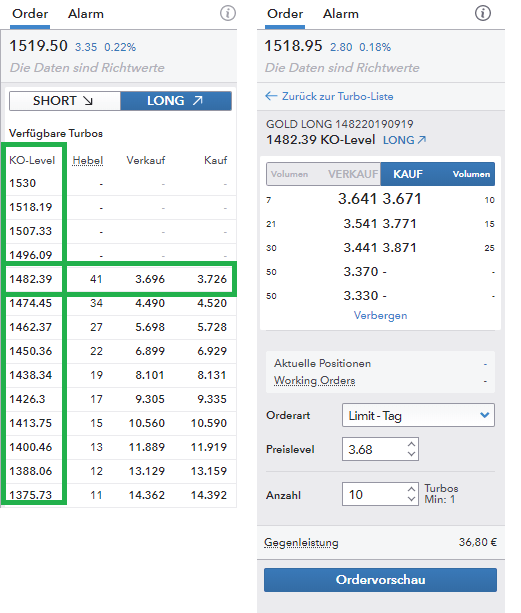The image size is (521, 613).
Task: Click KO-Level column header
Action: pyautogui.click(x=32, y=160)
